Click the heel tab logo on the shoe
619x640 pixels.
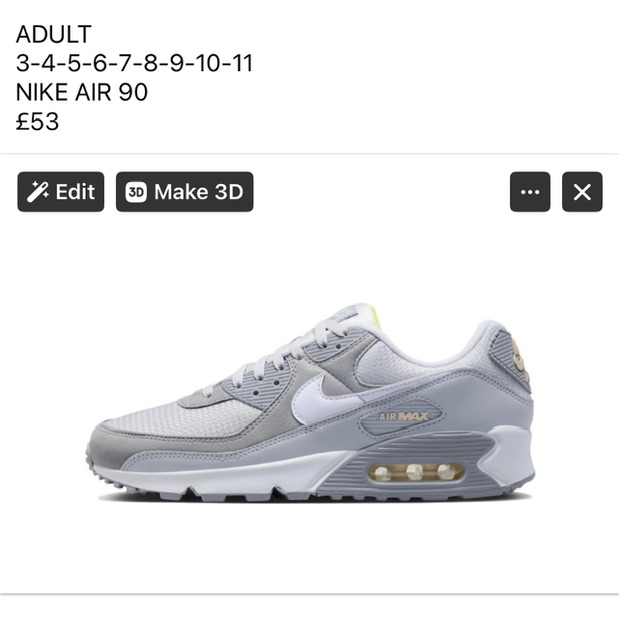pyautogui.click(x=518, y=359)
